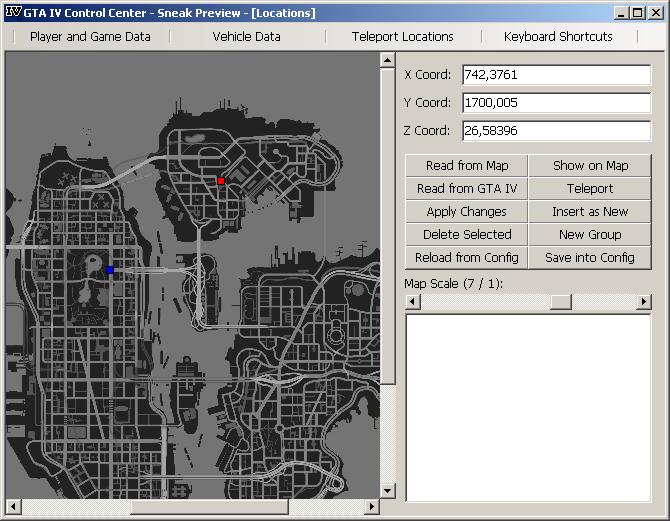The image size is (670, 521).
Task: Click the GTA IV title bar icon
Action: [13, 12]
